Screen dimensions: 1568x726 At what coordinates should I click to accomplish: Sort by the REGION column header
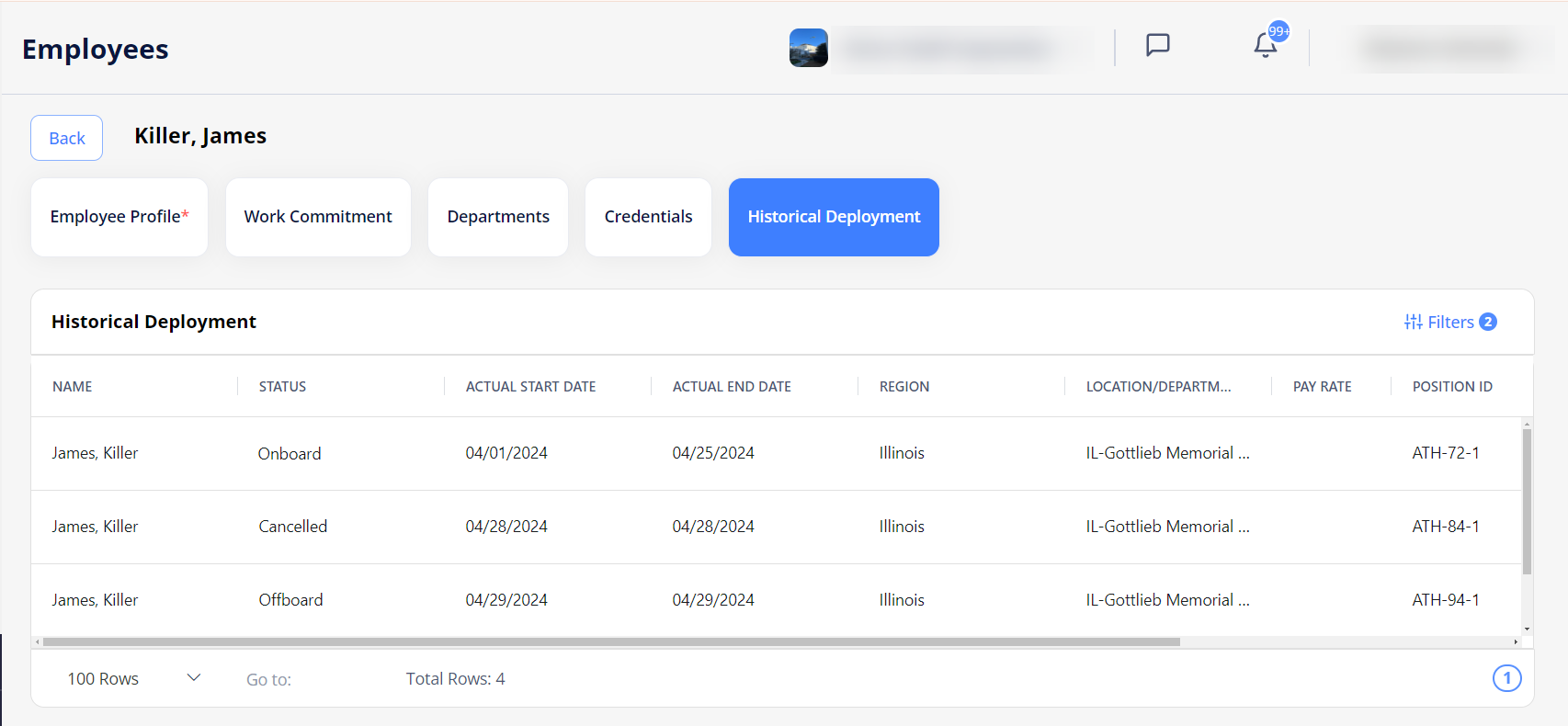tap(904, 386)
